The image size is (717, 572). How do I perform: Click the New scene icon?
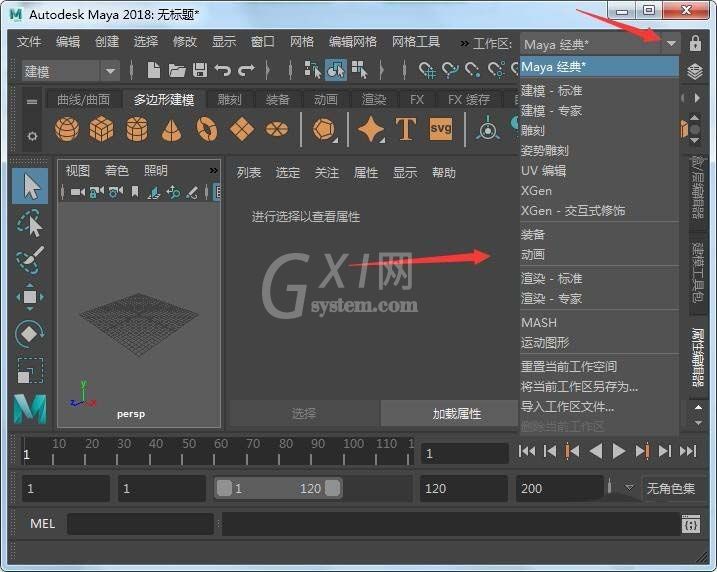[x=154, y=70]
